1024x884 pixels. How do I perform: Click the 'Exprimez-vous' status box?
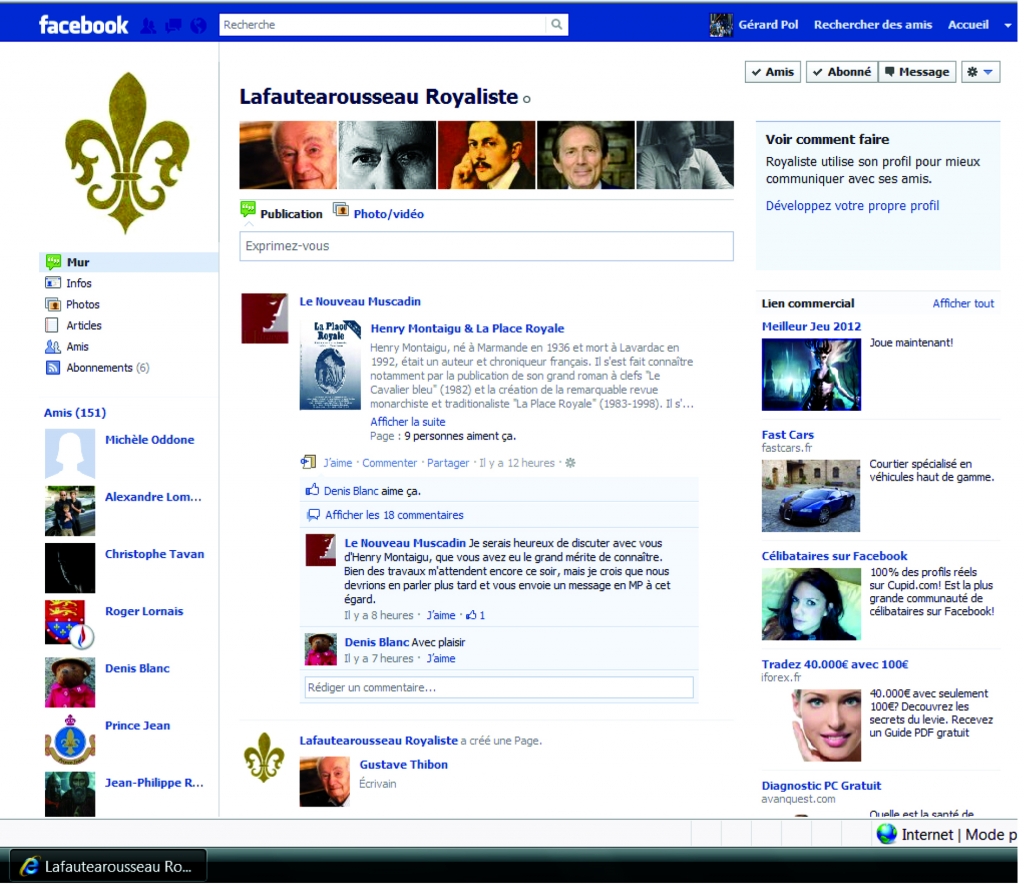tap(487, 246)
